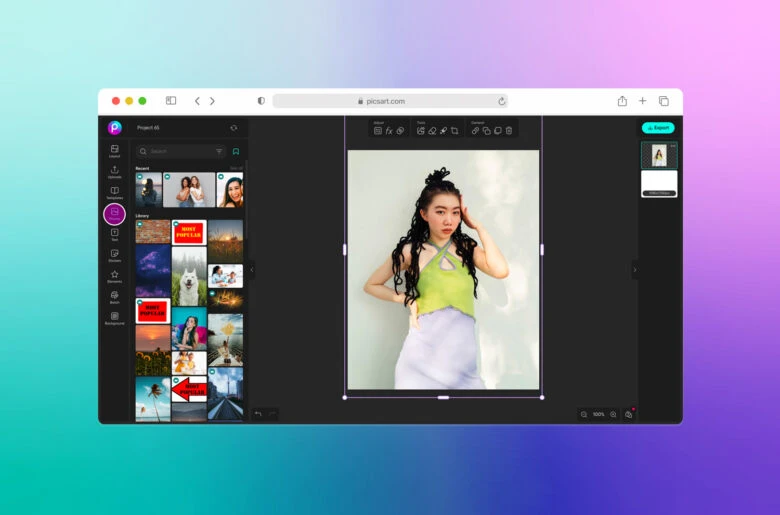The width and height of the screenshot is (780, 515).
Task: Click the fx effects icon
Action: click(389, 131)
